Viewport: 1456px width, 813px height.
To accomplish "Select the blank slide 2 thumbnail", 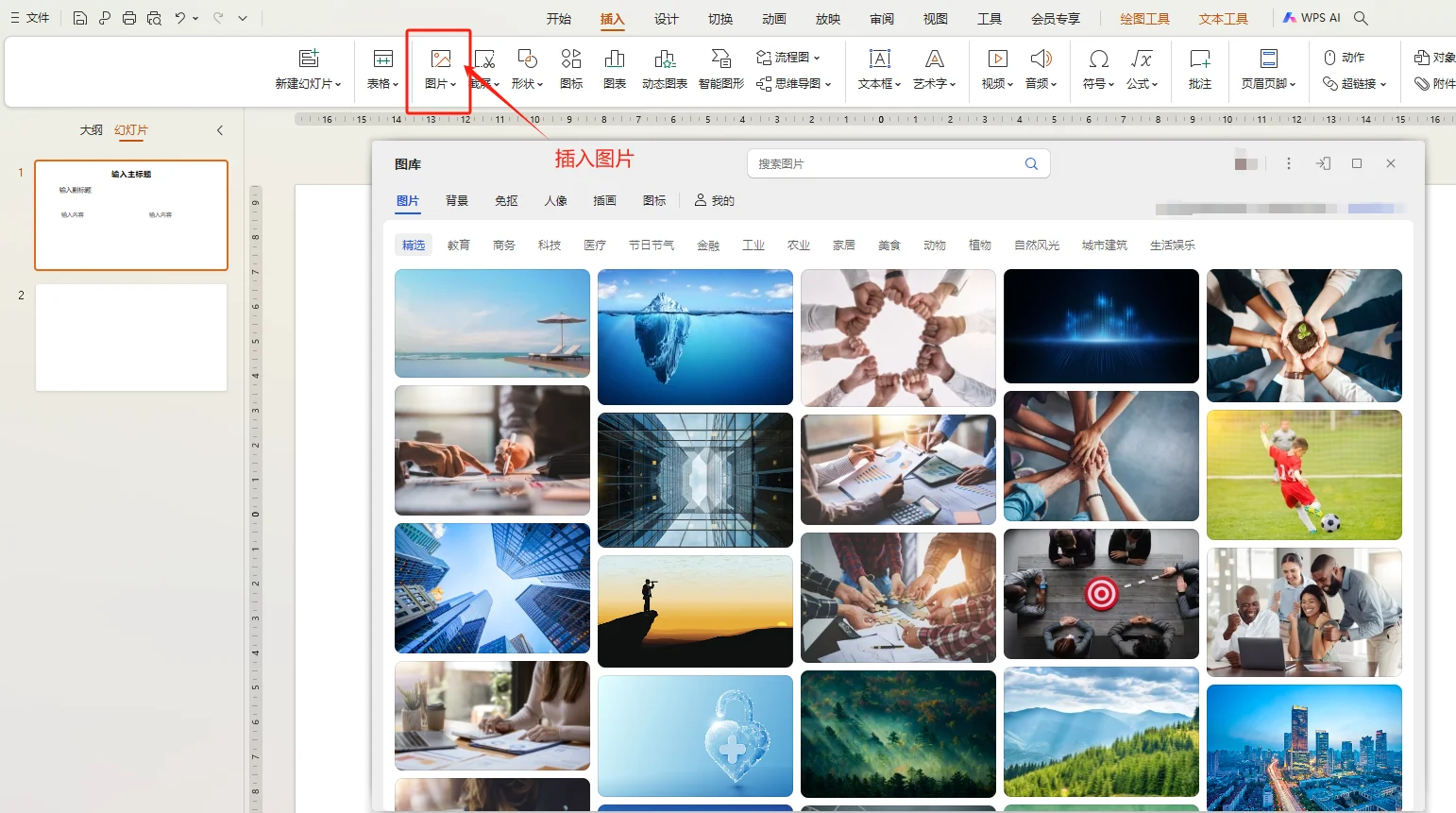I will click(x=131, y=337).
